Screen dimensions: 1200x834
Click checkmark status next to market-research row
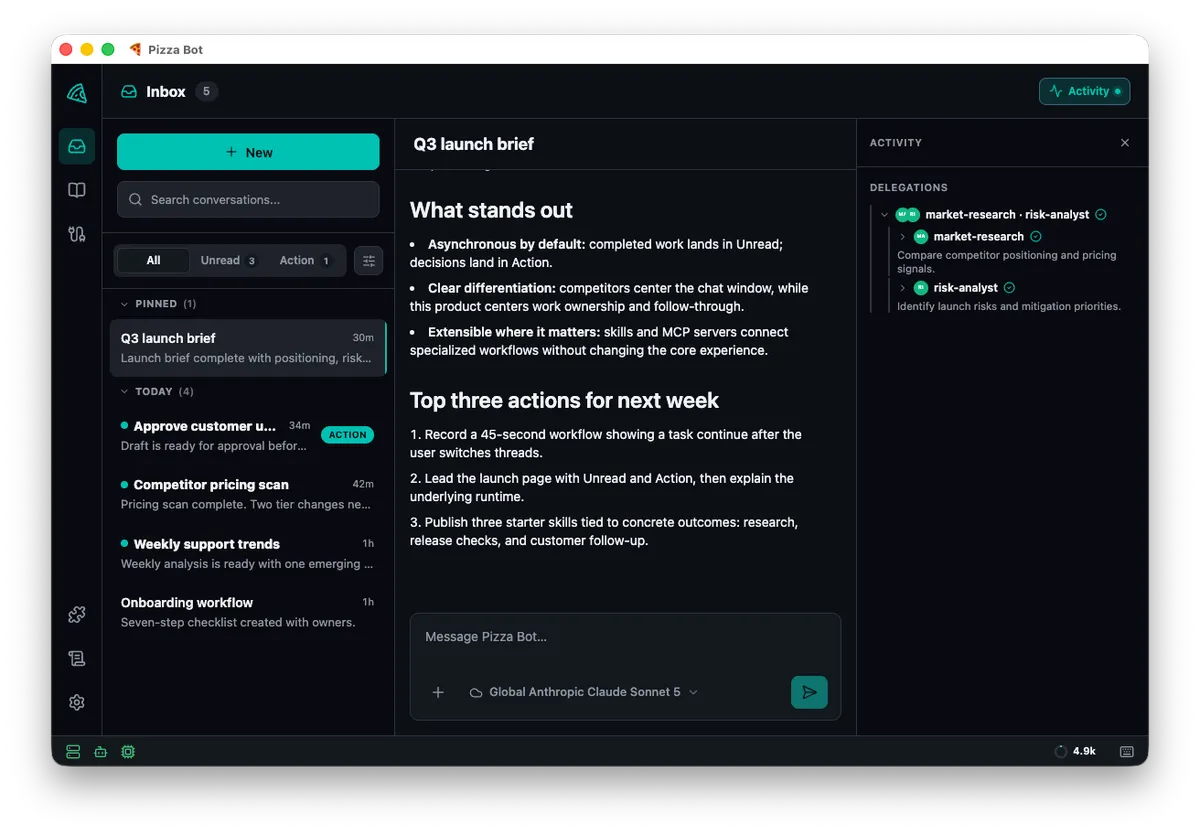point(1036,237)
